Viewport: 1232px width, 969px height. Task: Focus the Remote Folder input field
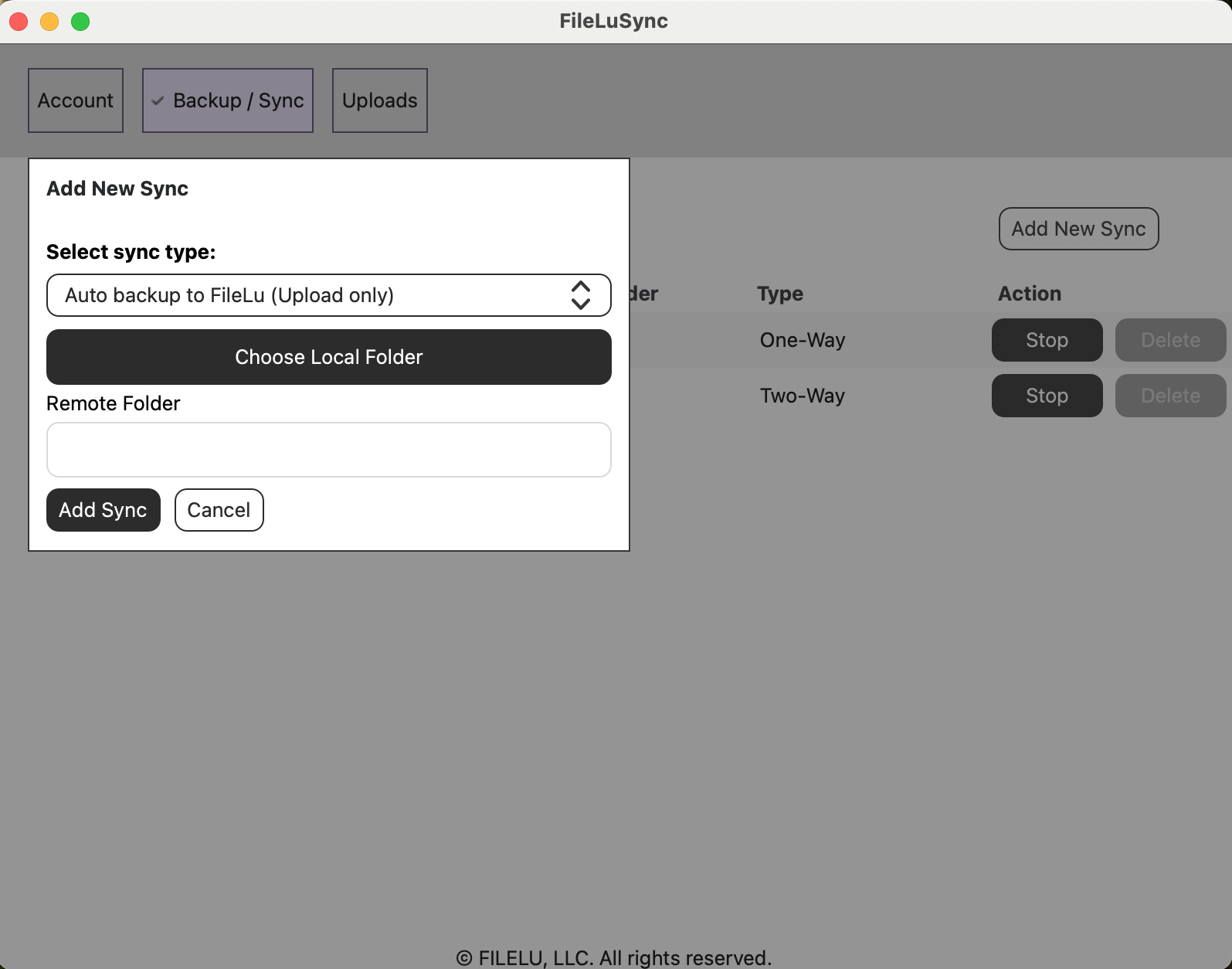[x=329, y=450]
